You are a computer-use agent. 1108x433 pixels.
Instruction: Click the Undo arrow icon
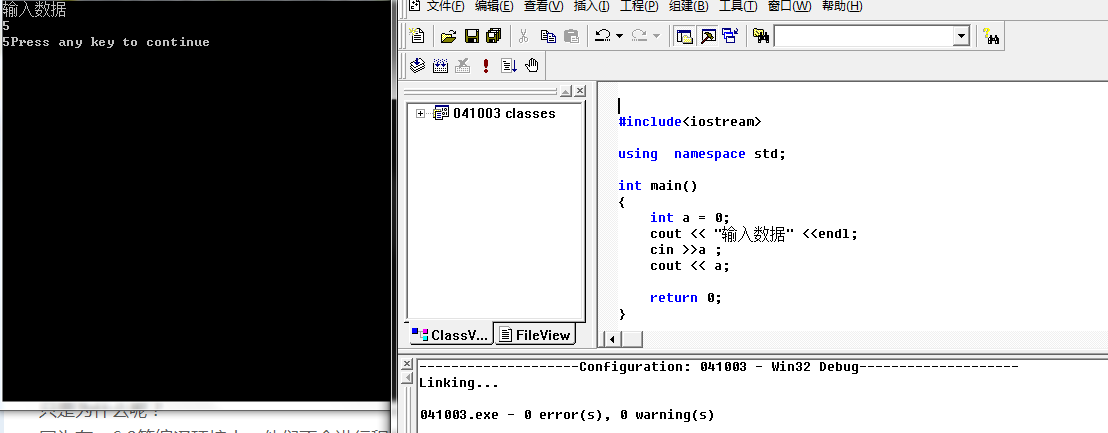click(603, 36)
